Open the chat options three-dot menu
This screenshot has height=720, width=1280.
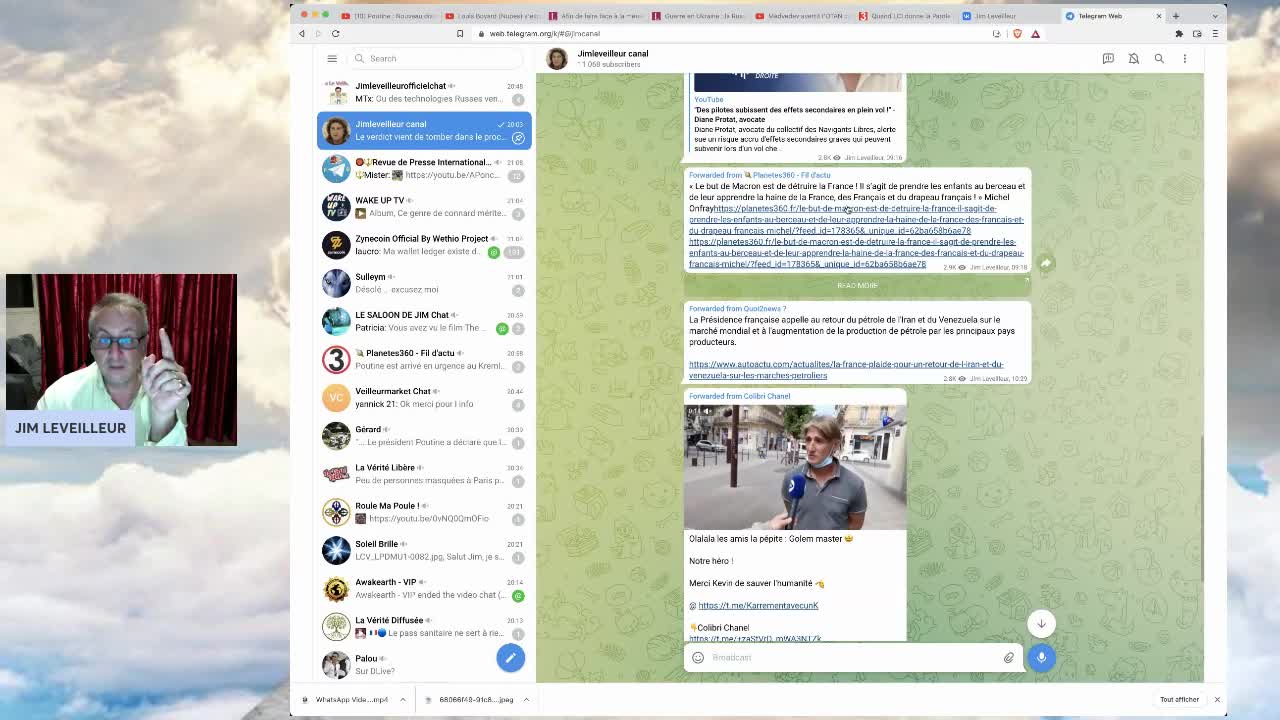click(x=1185, y=58)
